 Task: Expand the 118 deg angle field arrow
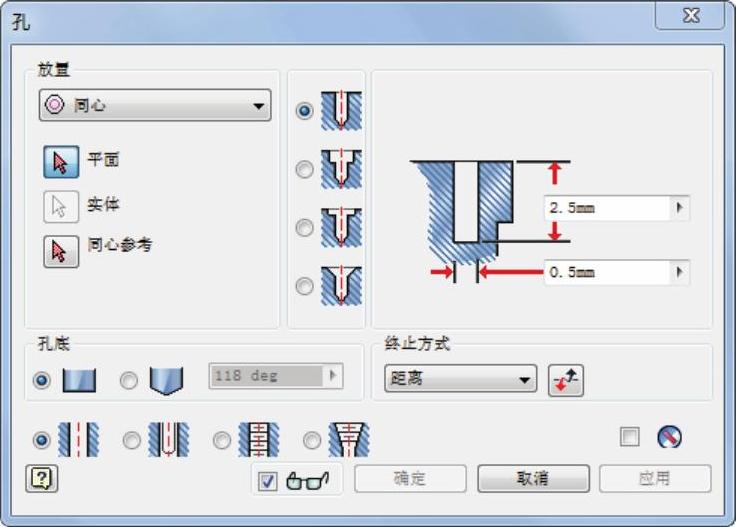[x=333, y=375]
